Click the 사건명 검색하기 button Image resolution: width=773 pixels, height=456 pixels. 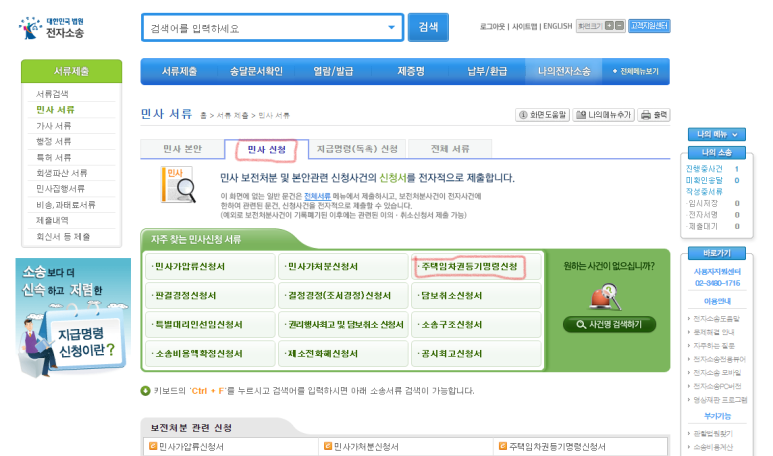click(x=609, y=324)
